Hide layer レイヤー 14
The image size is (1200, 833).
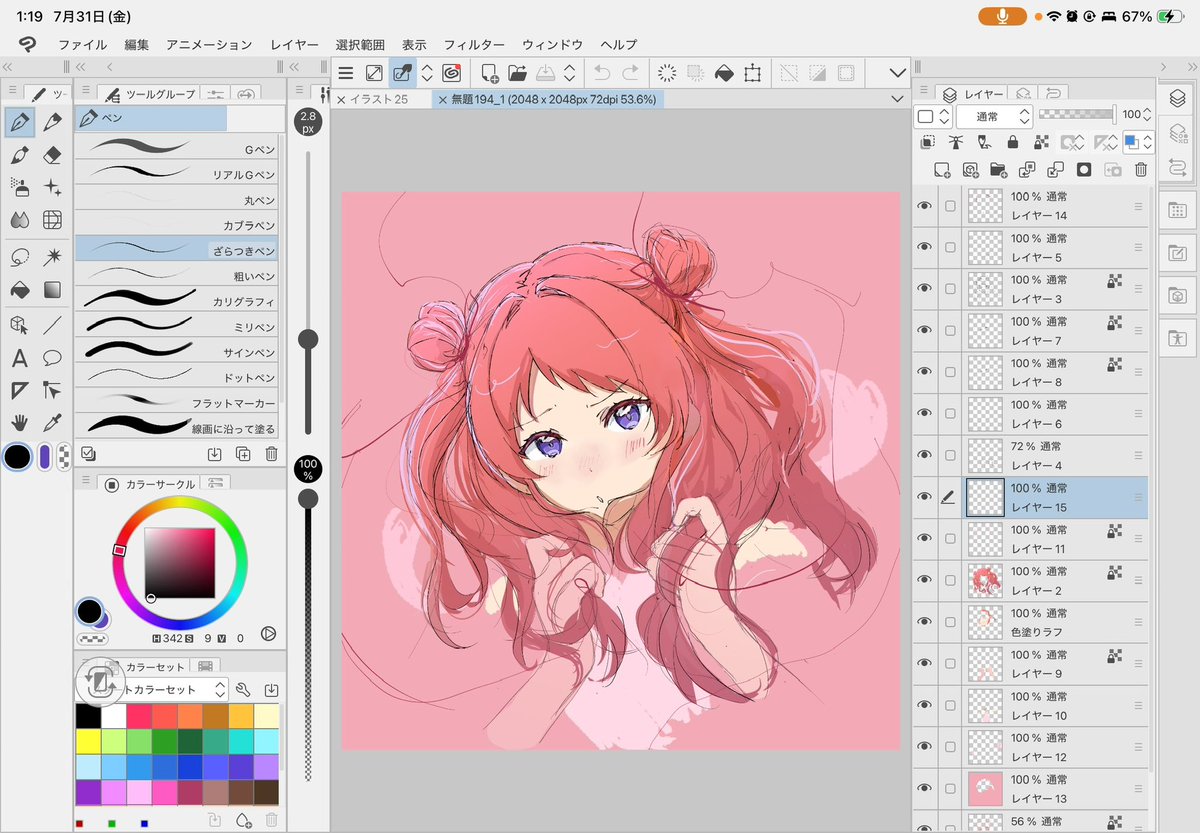point(924,206)
